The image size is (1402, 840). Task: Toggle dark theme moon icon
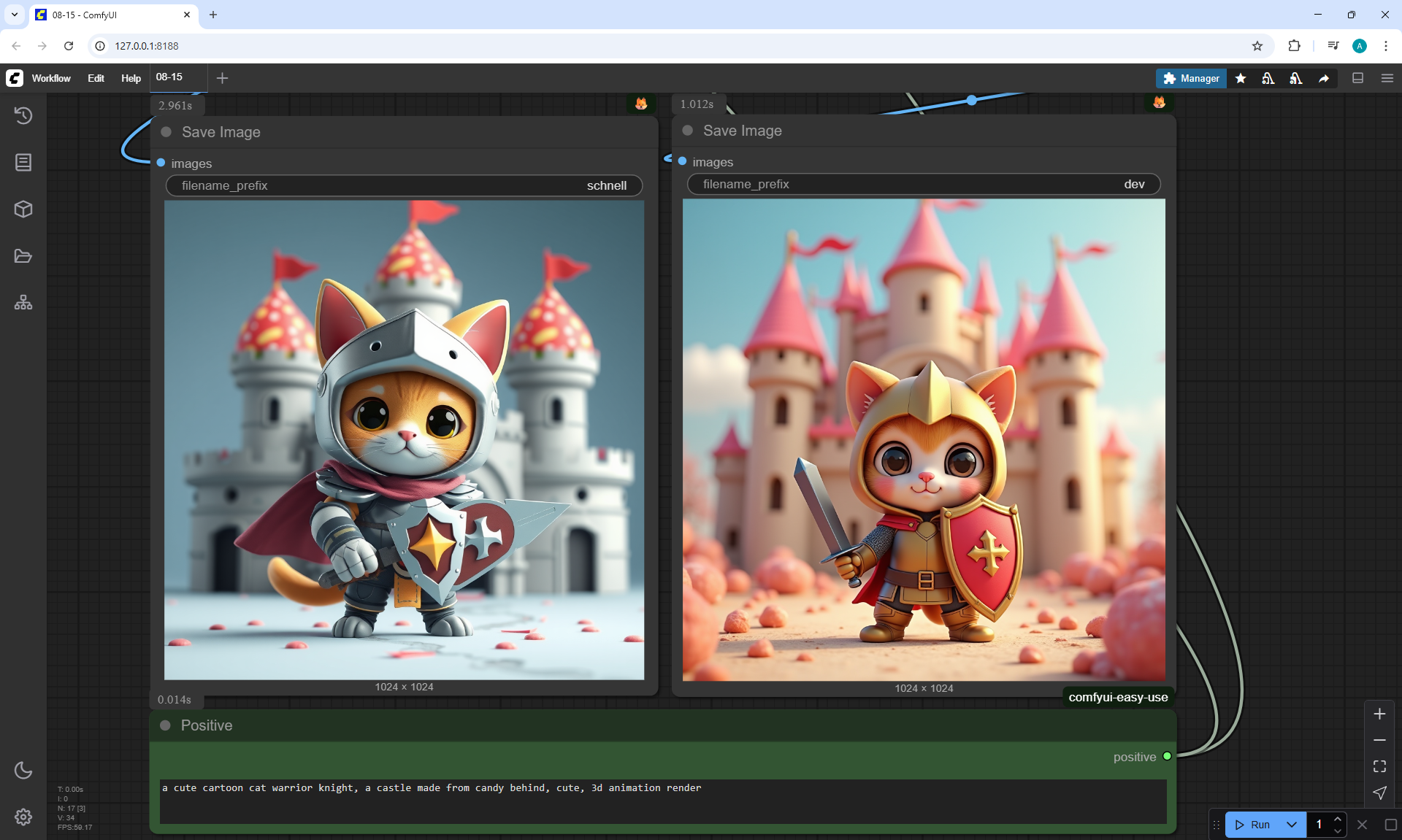point(23,770)
